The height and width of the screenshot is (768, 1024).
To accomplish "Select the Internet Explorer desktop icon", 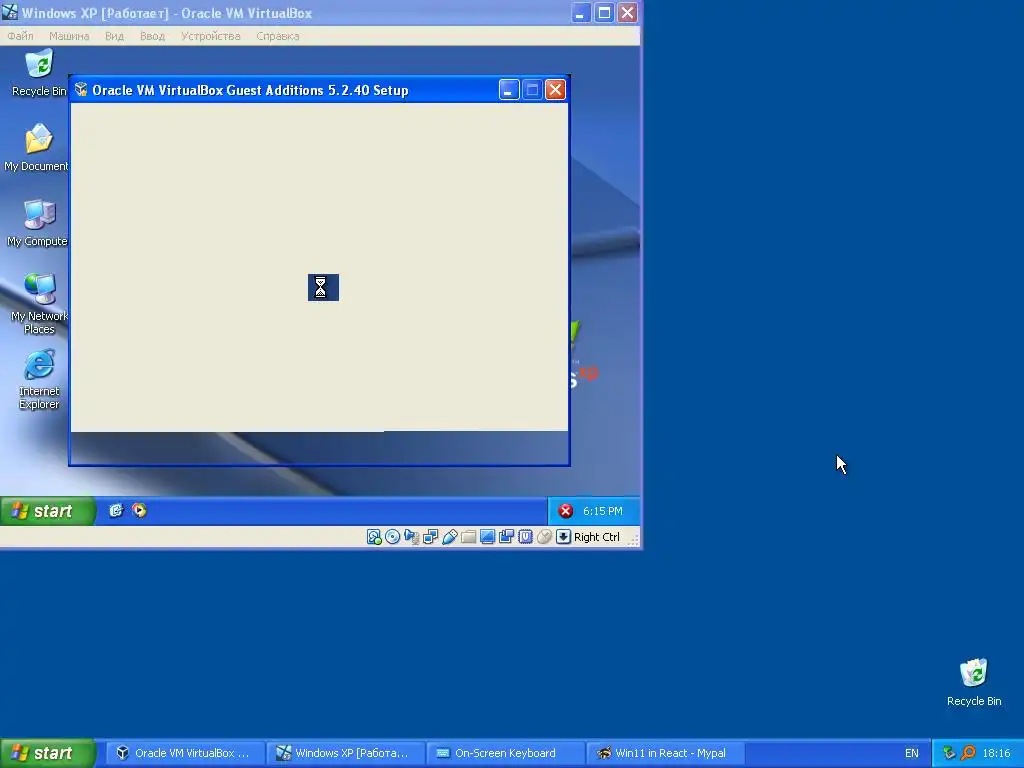I will (x=39, y=379).
